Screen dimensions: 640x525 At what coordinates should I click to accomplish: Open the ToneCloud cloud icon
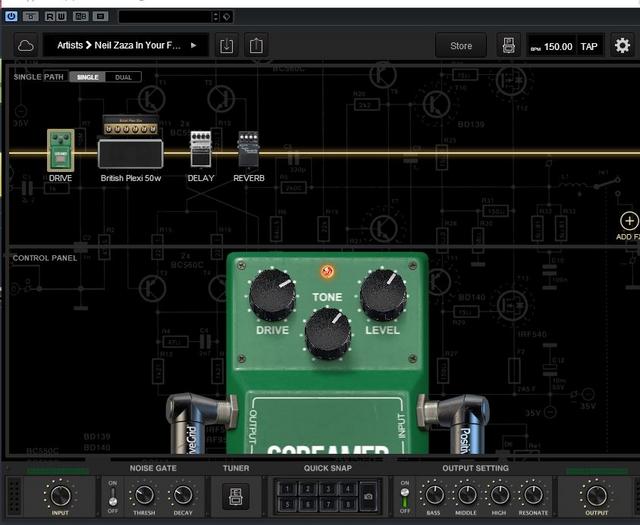click(26, 45)
